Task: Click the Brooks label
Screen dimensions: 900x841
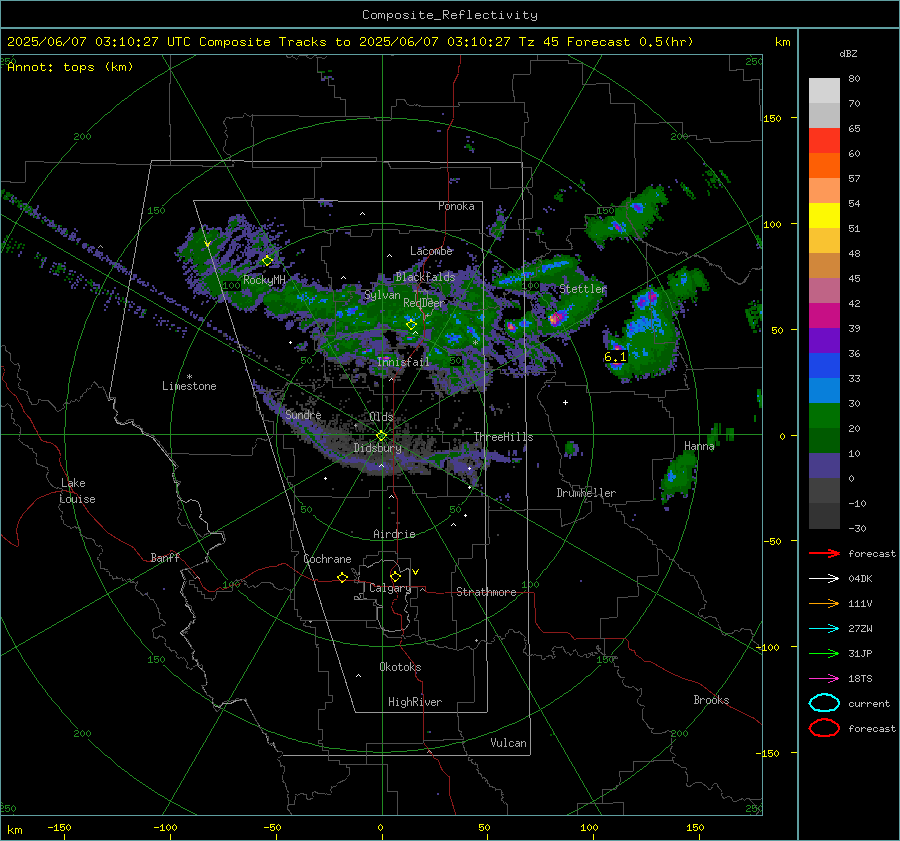Action: (711, 700)
